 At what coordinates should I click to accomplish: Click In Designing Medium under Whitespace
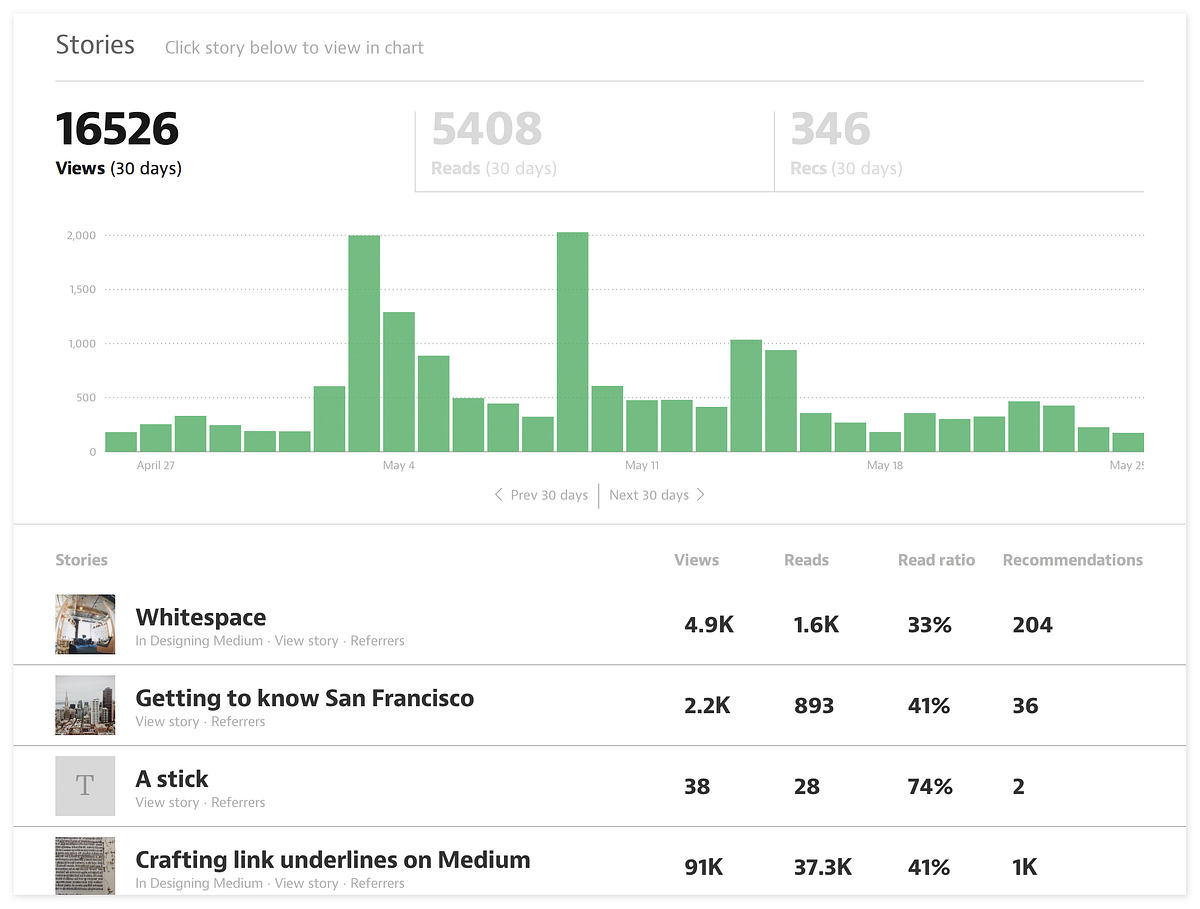(x=199, y=641)
